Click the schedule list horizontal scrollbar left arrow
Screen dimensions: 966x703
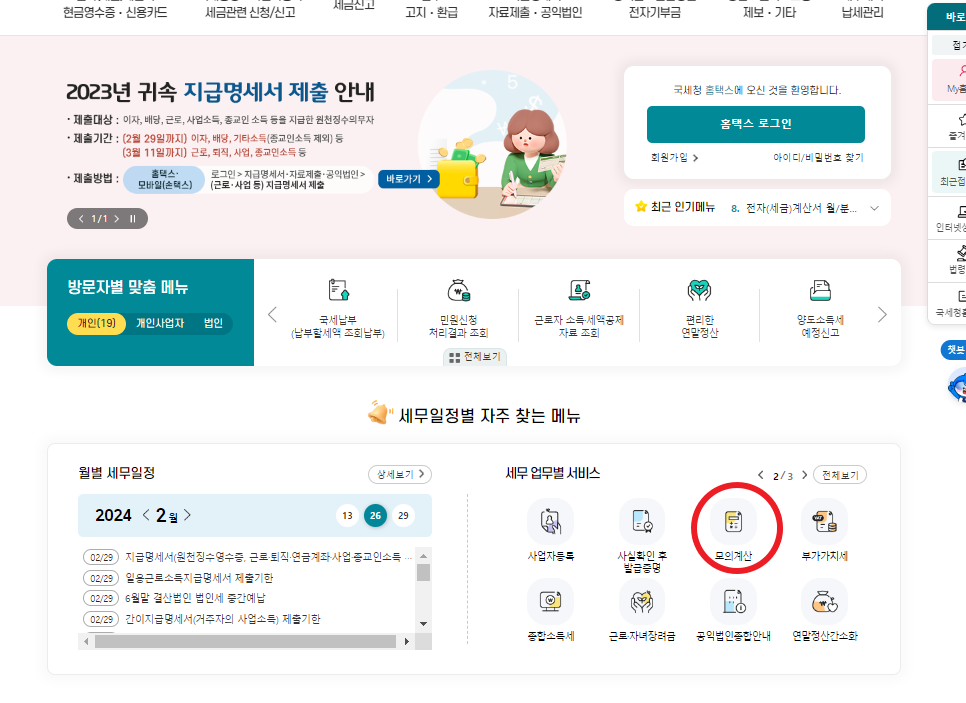pyautogui.click(x=86, y=641)
